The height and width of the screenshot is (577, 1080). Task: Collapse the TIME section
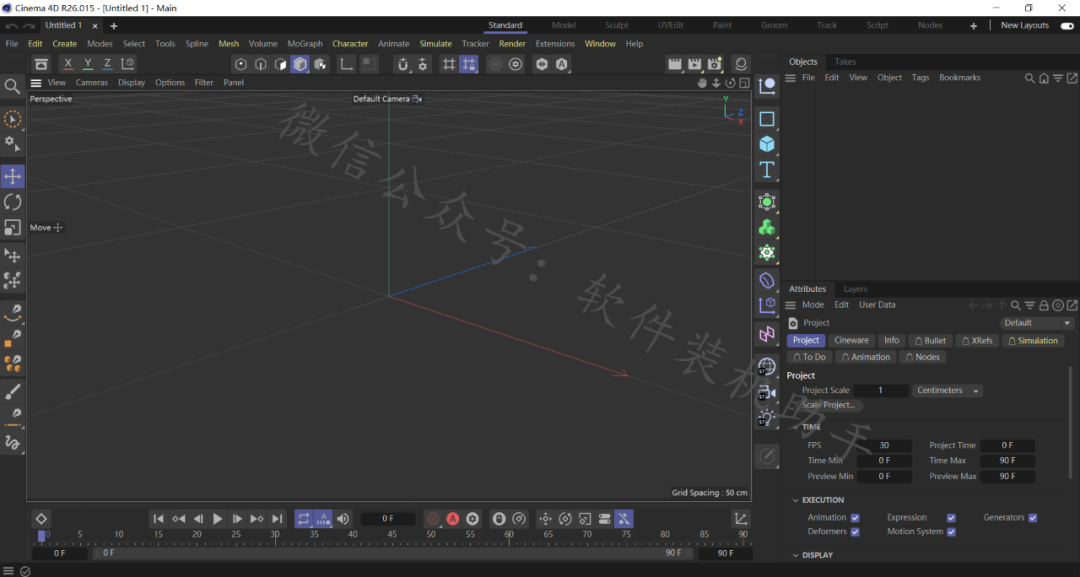tap(796, 427)
